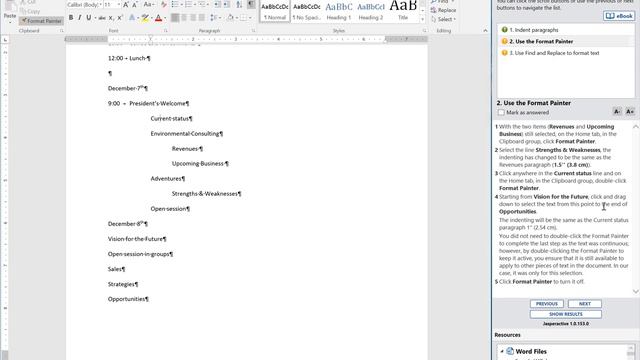Apply yellow text highlight color

145,18
